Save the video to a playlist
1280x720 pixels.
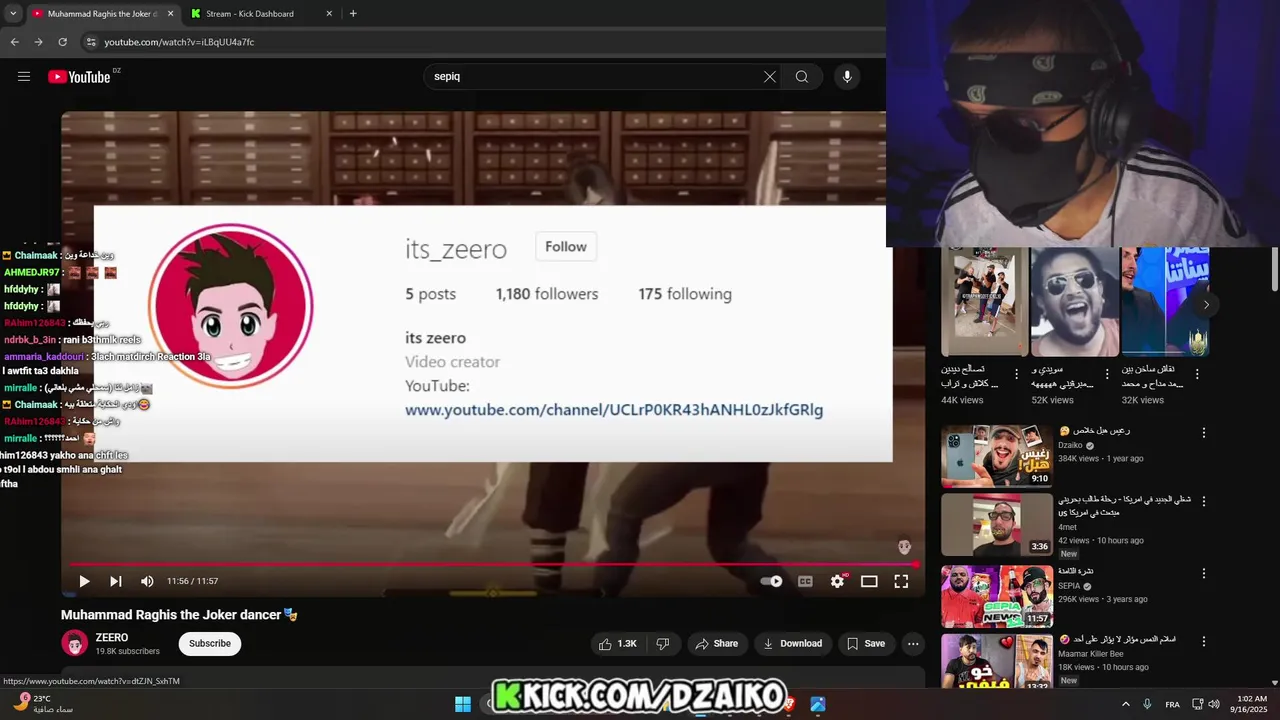(866, 644)
